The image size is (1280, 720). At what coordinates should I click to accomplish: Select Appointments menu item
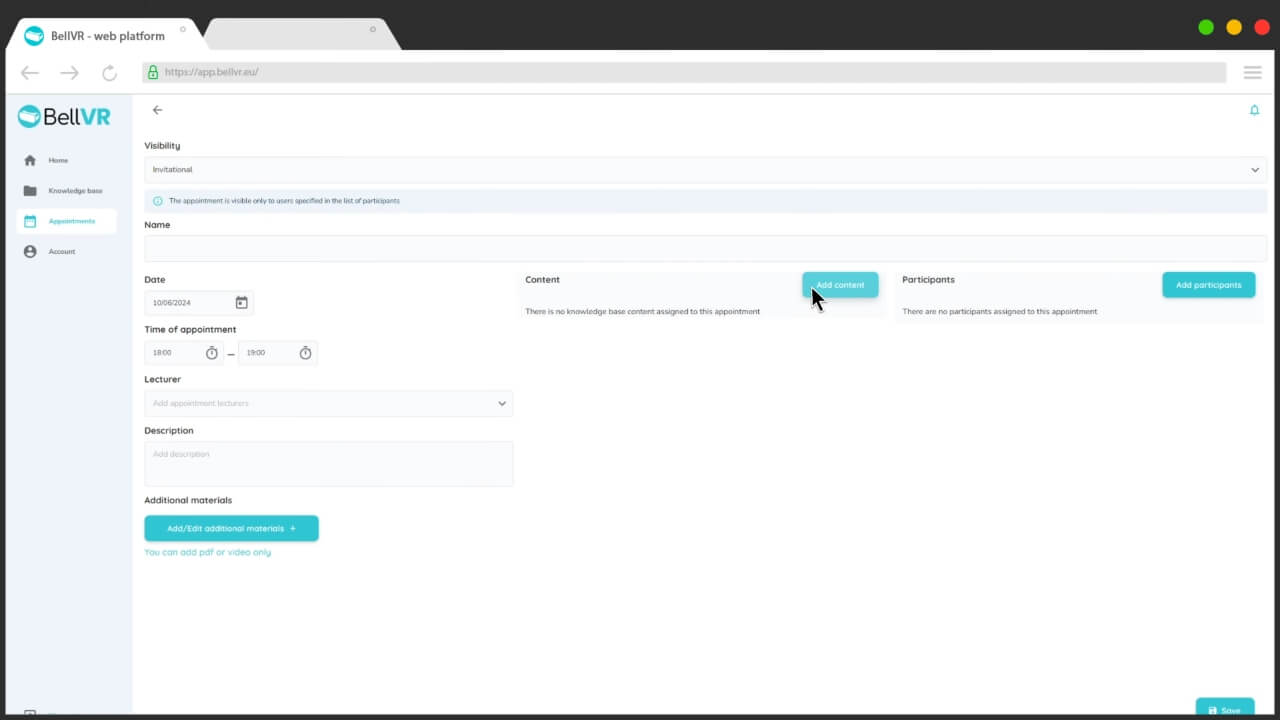(66, 221)
